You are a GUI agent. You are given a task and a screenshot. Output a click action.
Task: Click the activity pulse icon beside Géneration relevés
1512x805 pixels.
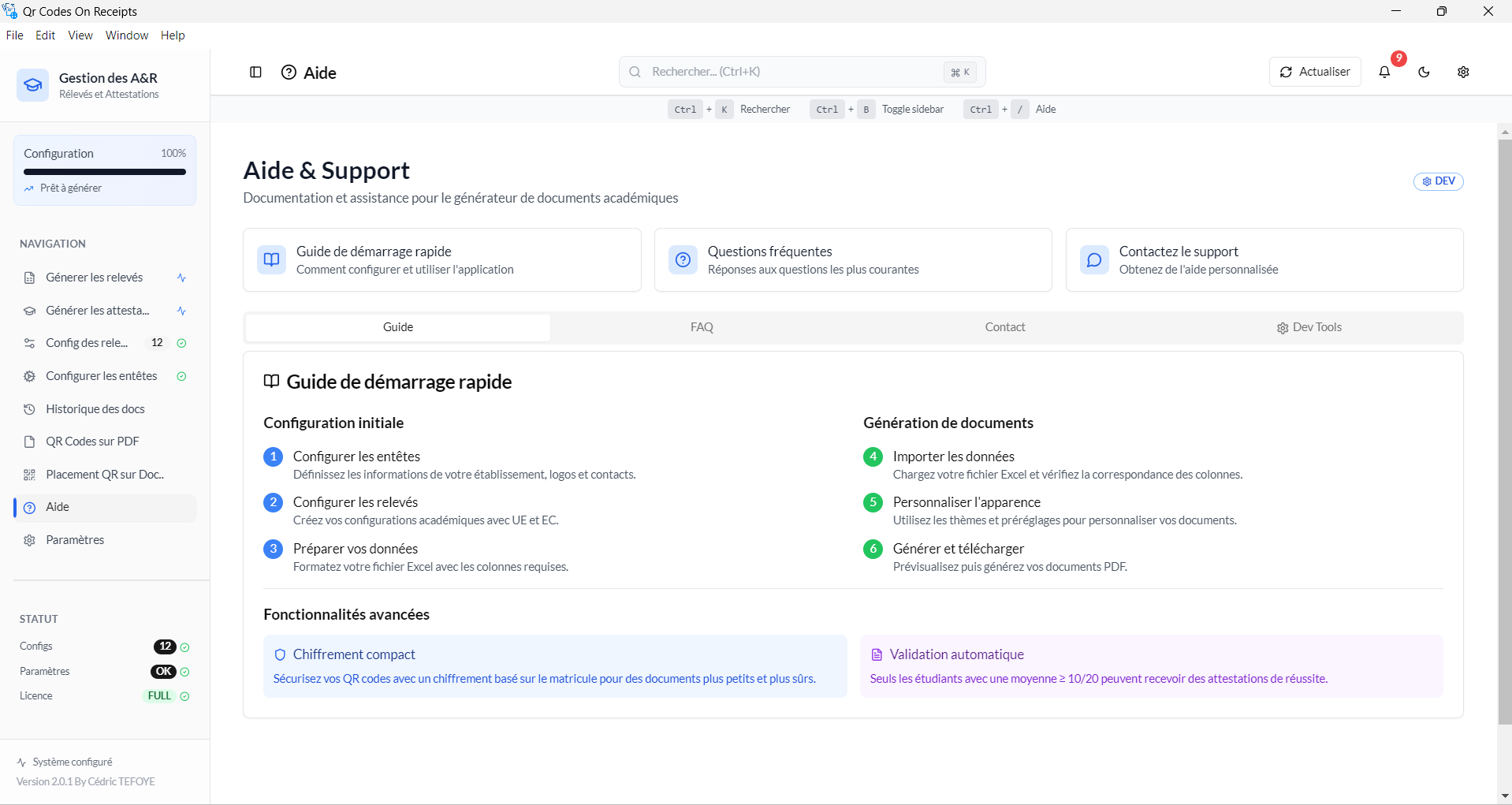tap(181, 278)
